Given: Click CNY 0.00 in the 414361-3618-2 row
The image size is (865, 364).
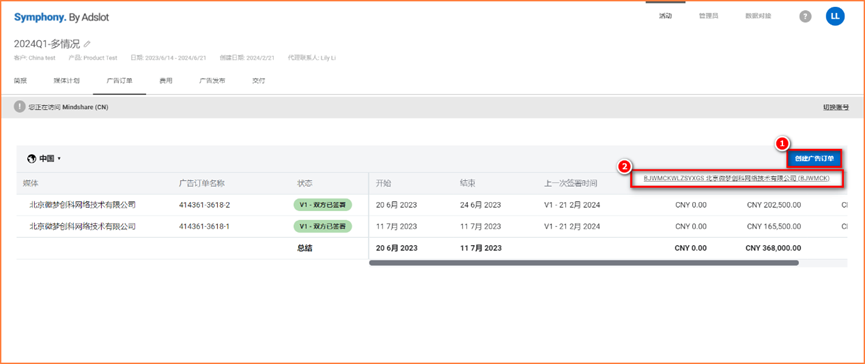Looking at the screenshot, I should pos(691,205).
